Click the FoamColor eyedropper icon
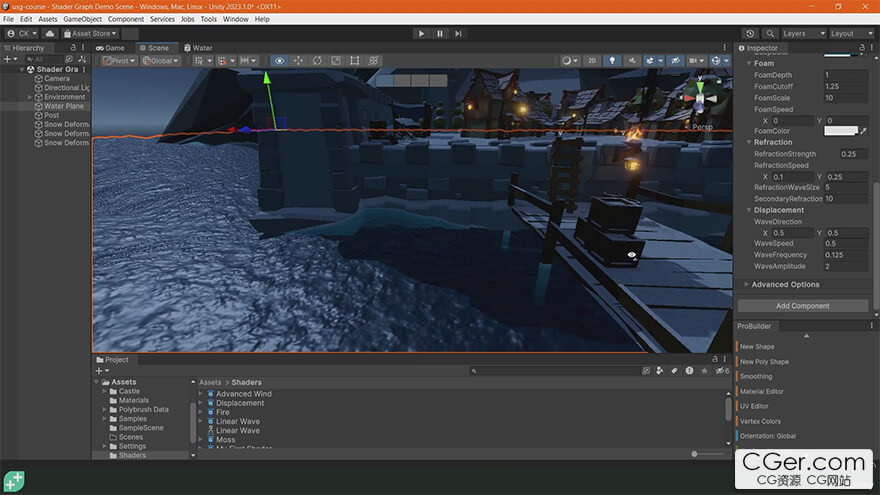This screenshot has width=880, height=495. pyautogui.click(x=864, y=131)
